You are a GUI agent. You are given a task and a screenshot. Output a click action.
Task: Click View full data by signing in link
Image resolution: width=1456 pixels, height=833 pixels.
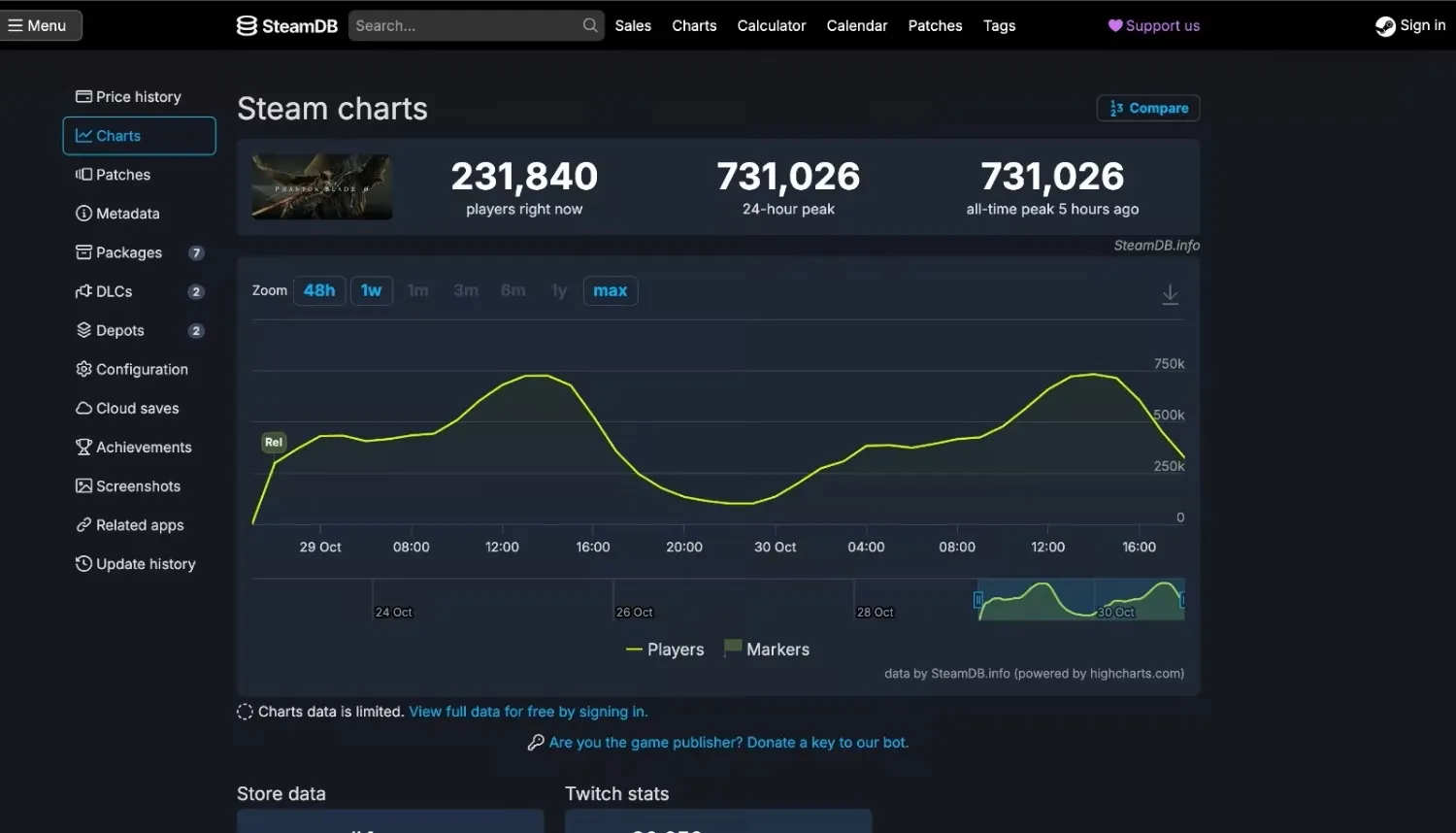pos(528,712)
